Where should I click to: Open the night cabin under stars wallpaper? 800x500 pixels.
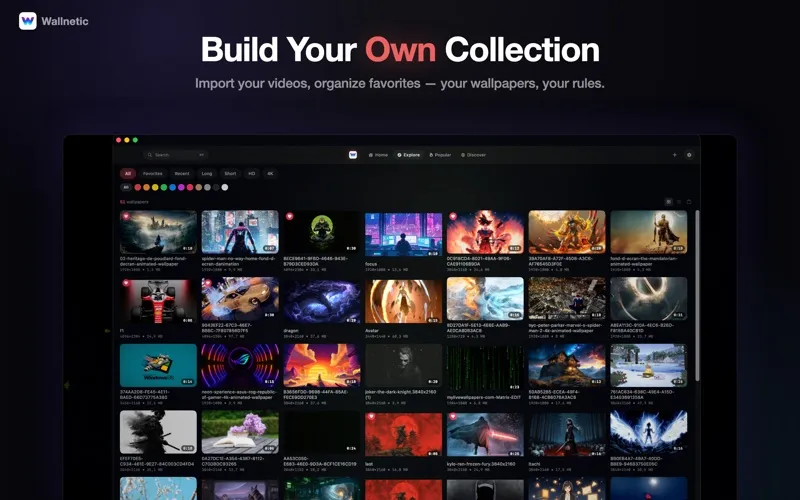point(567,365)
